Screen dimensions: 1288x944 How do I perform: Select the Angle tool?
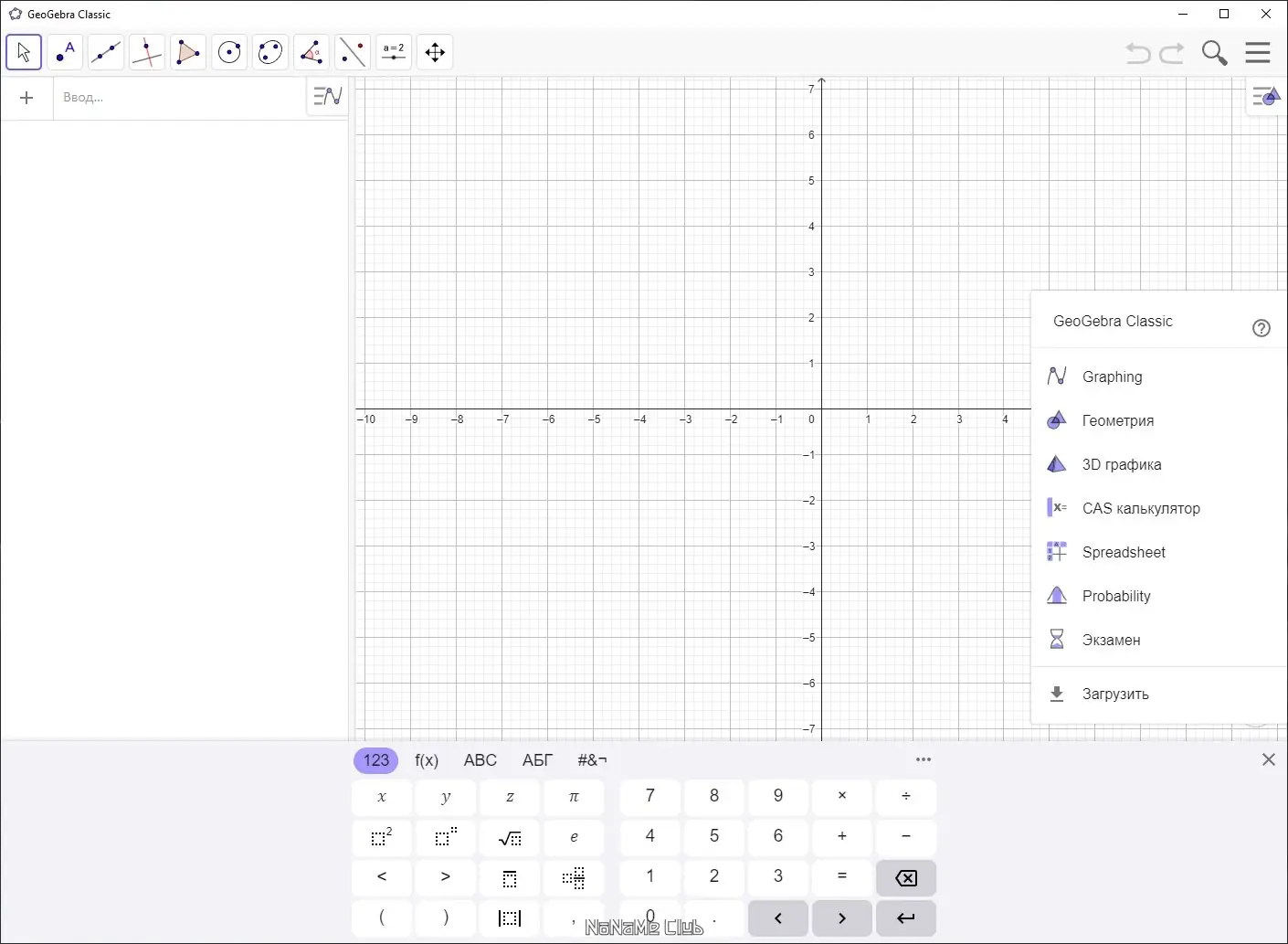click(311, 52)
